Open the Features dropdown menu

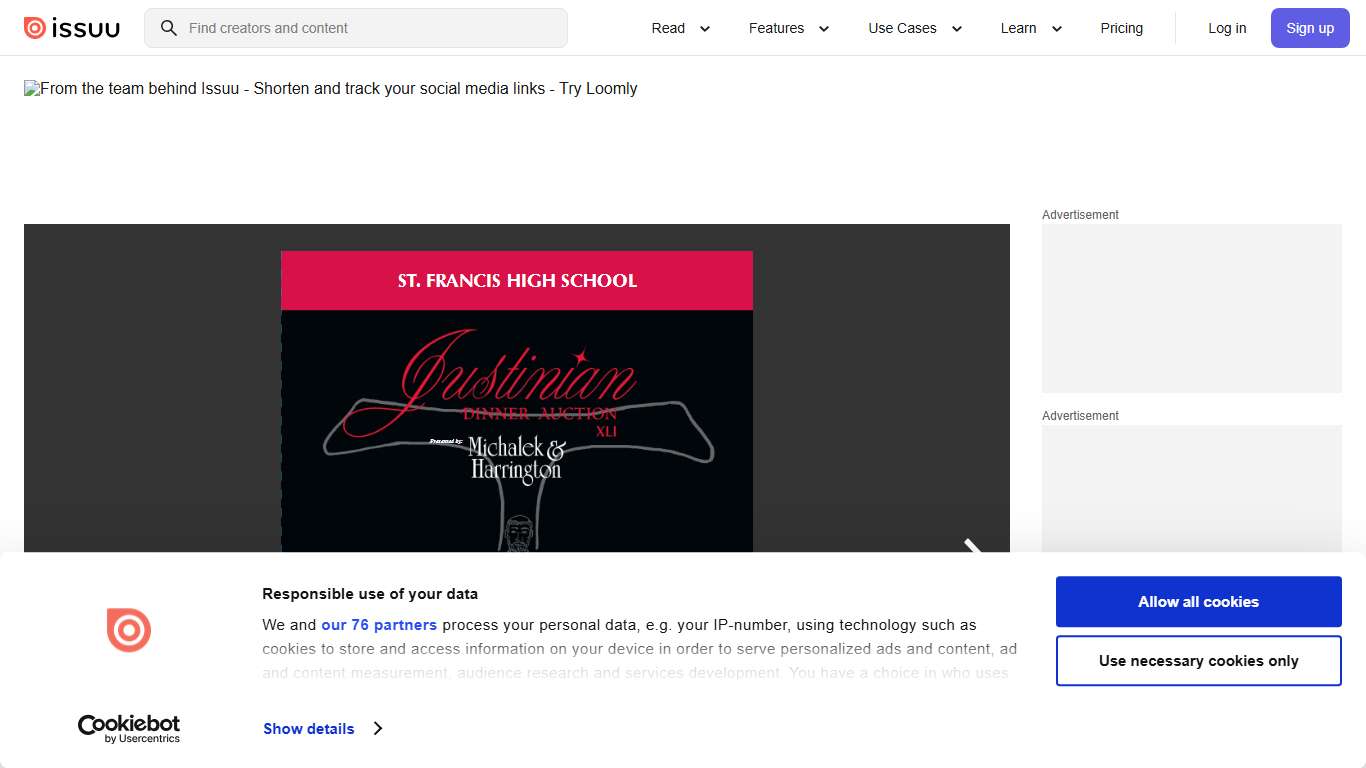[x=789, y=28]
